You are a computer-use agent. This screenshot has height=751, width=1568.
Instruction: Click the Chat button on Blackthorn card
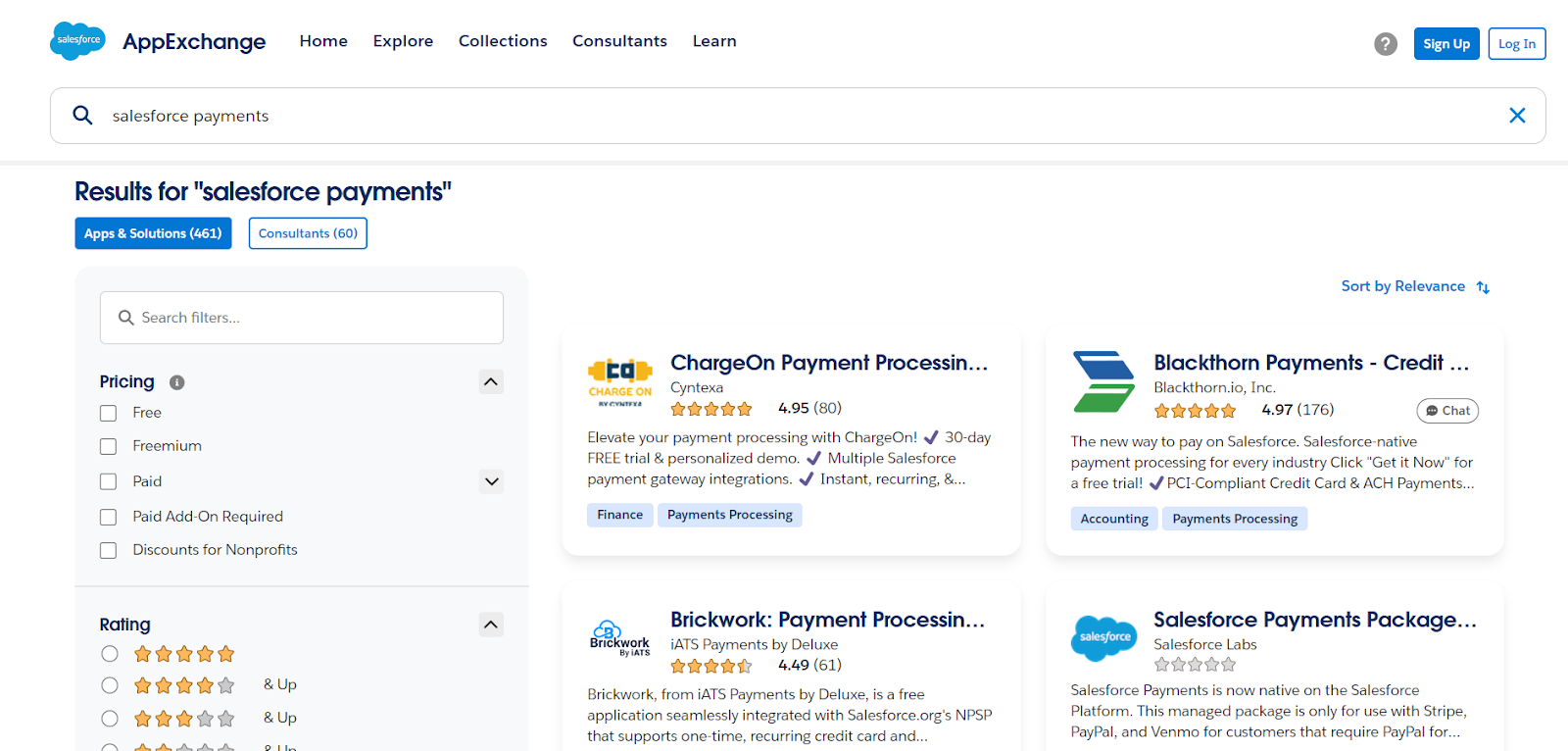[1447, 411]
